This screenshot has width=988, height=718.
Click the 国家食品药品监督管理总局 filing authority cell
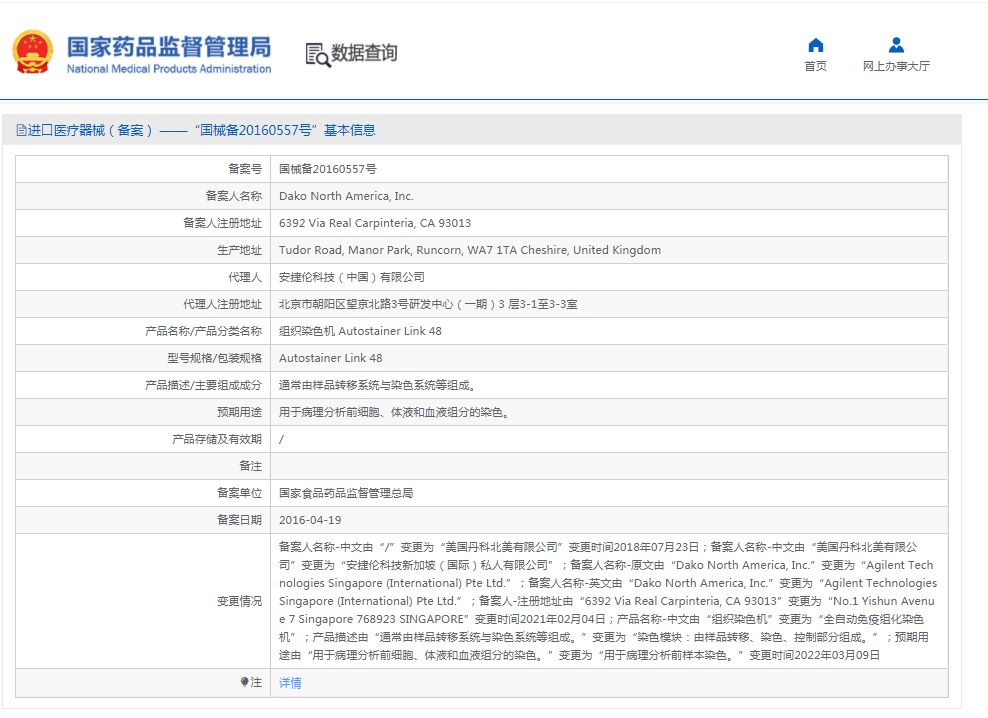[345, 493]
